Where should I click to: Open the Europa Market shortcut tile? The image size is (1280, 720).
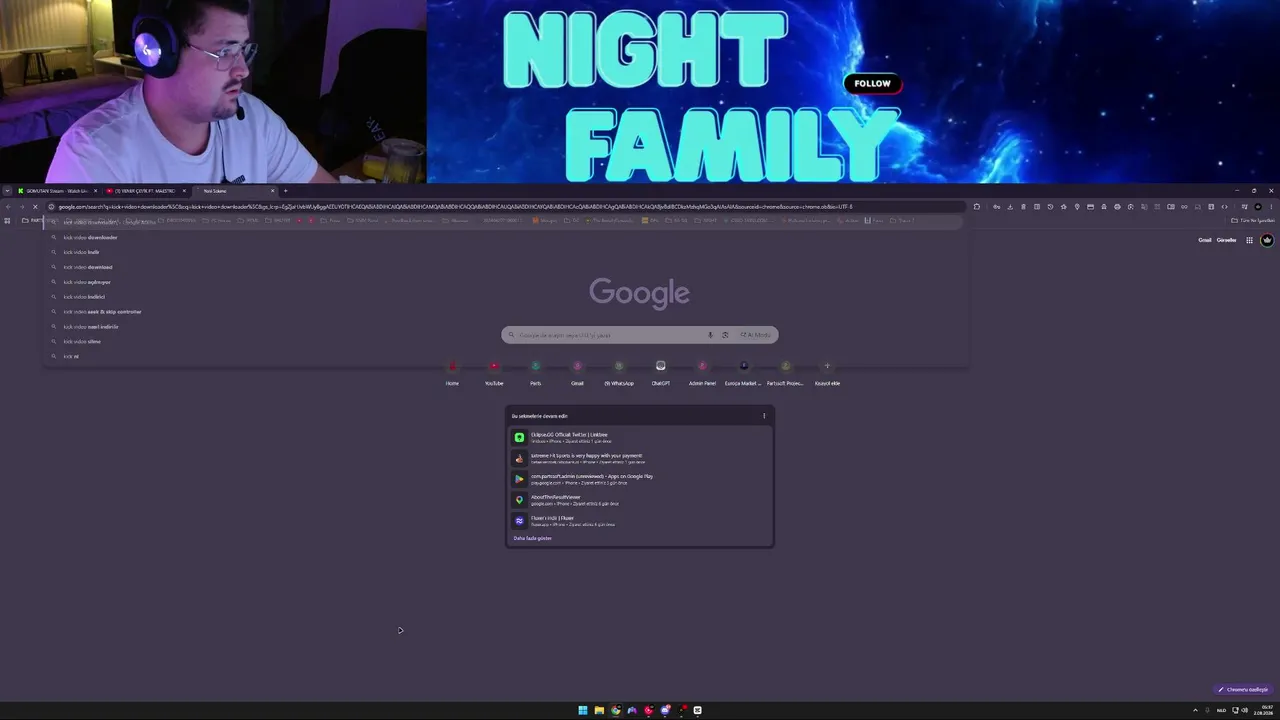[743, 372]
